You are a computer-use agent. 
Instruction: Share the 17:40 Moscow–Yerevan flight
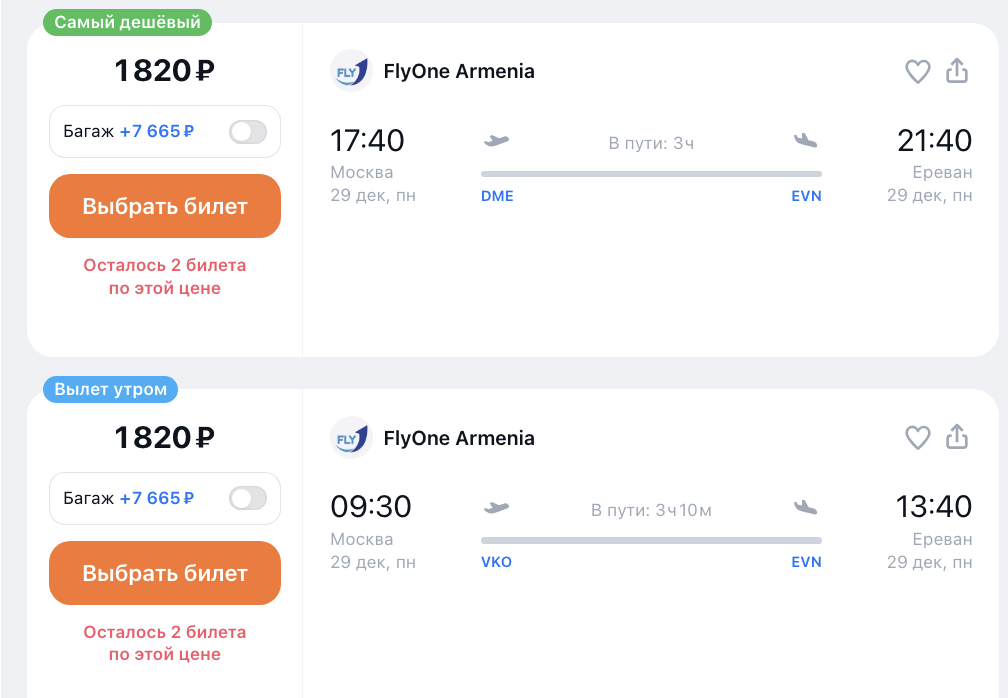tap(957, 71)
